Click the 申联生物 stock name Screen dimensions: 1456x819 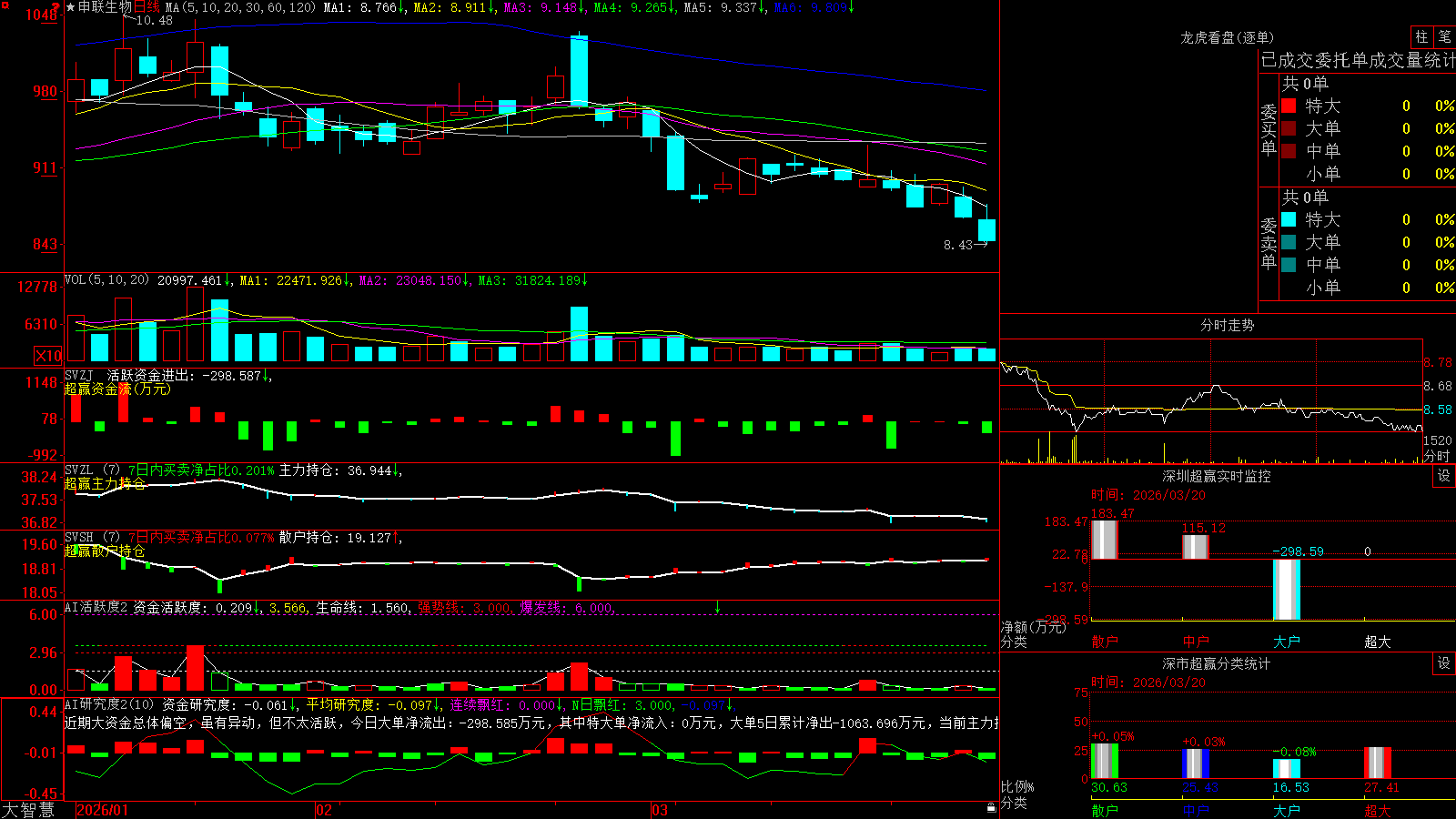[x=106, y=7]
